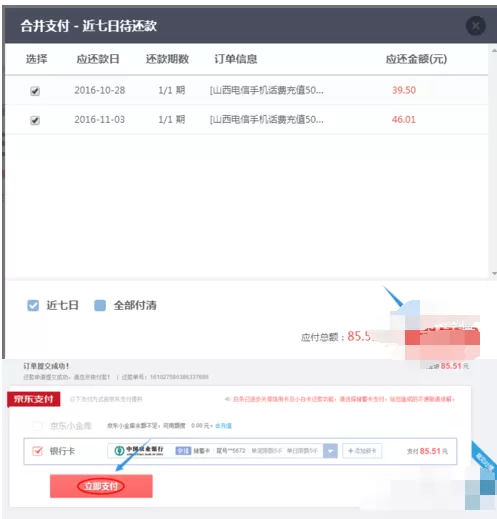Viewport: 497px width, 519px height.
Task: Click the 选择 column header
Action: (37, 59)
